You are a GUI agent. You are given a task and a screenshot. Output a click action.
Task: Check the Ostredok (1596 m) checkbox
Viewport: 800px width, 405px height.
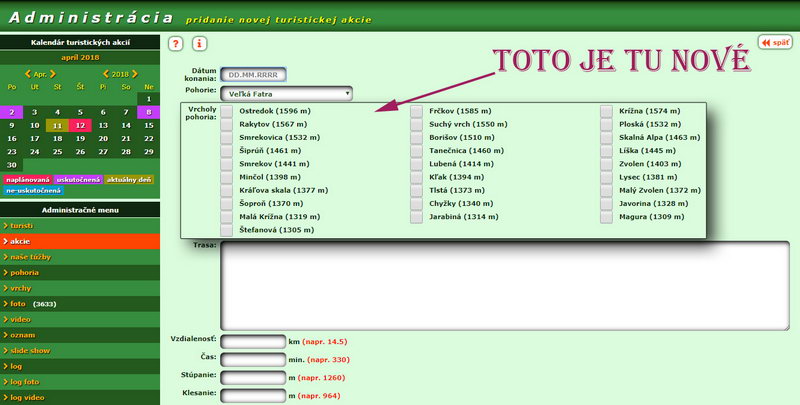click(x=227, y=111)
